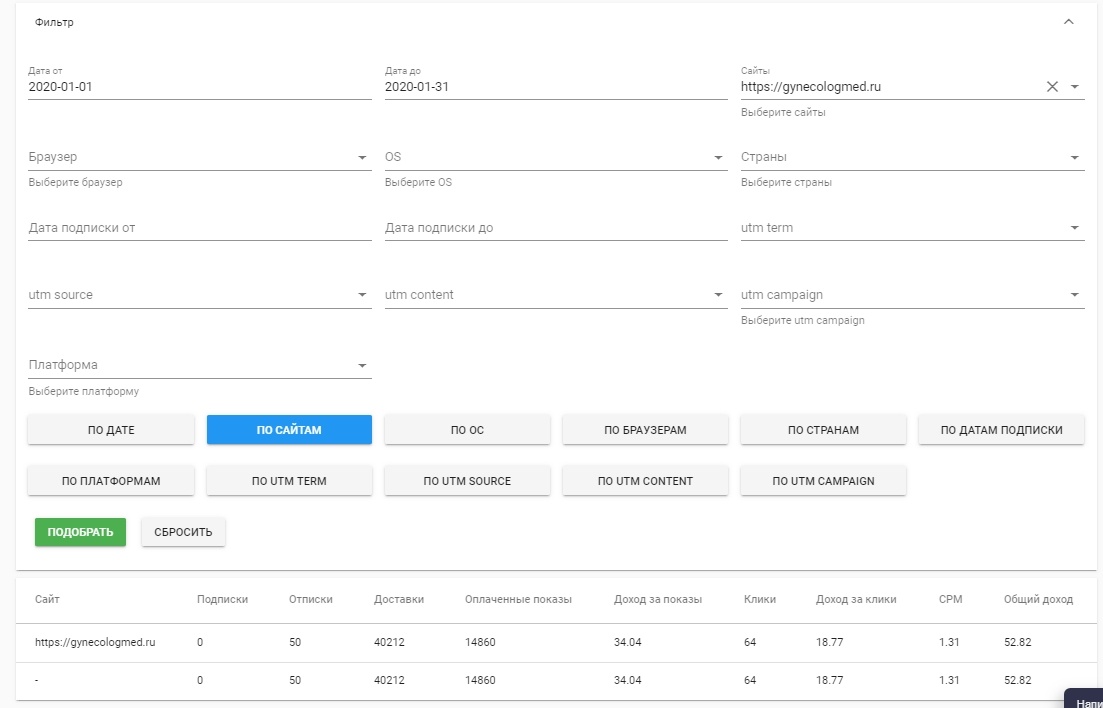Expand the utm campaign dropdown
The image size is (1103, 708).
(1075, 295)
